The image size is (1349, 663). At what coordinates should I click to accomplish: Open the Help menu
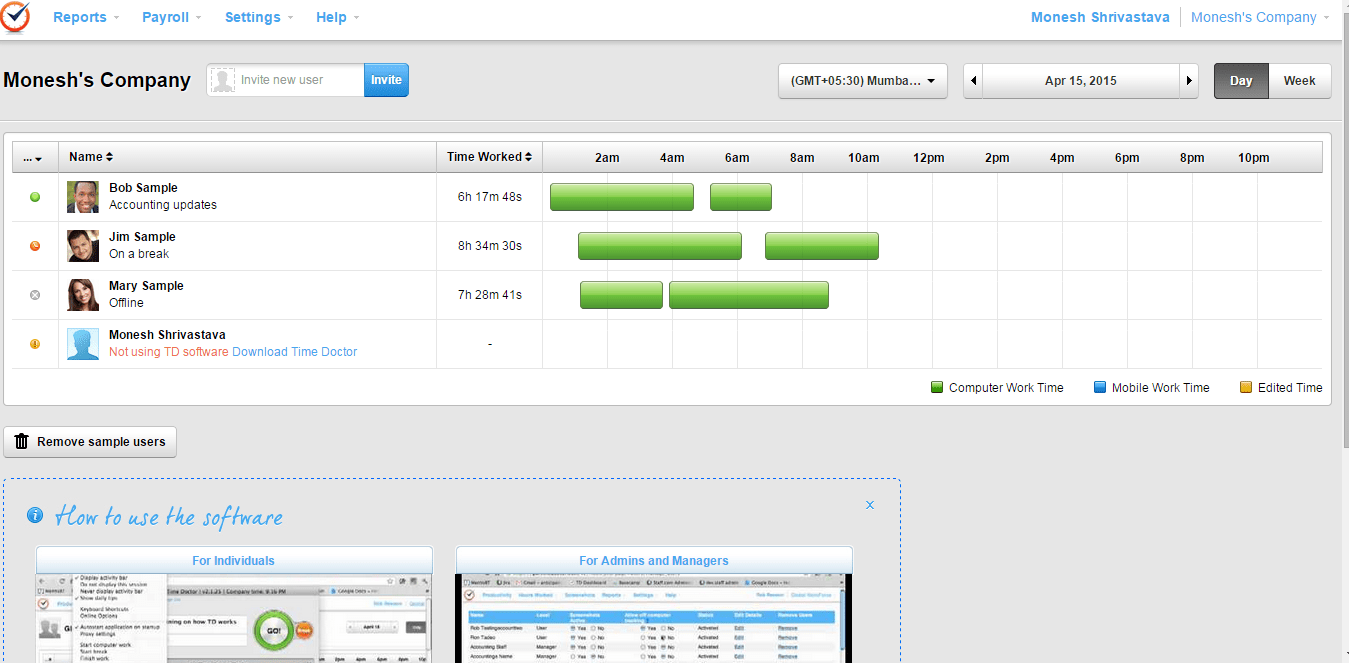[x=337, y=17]
